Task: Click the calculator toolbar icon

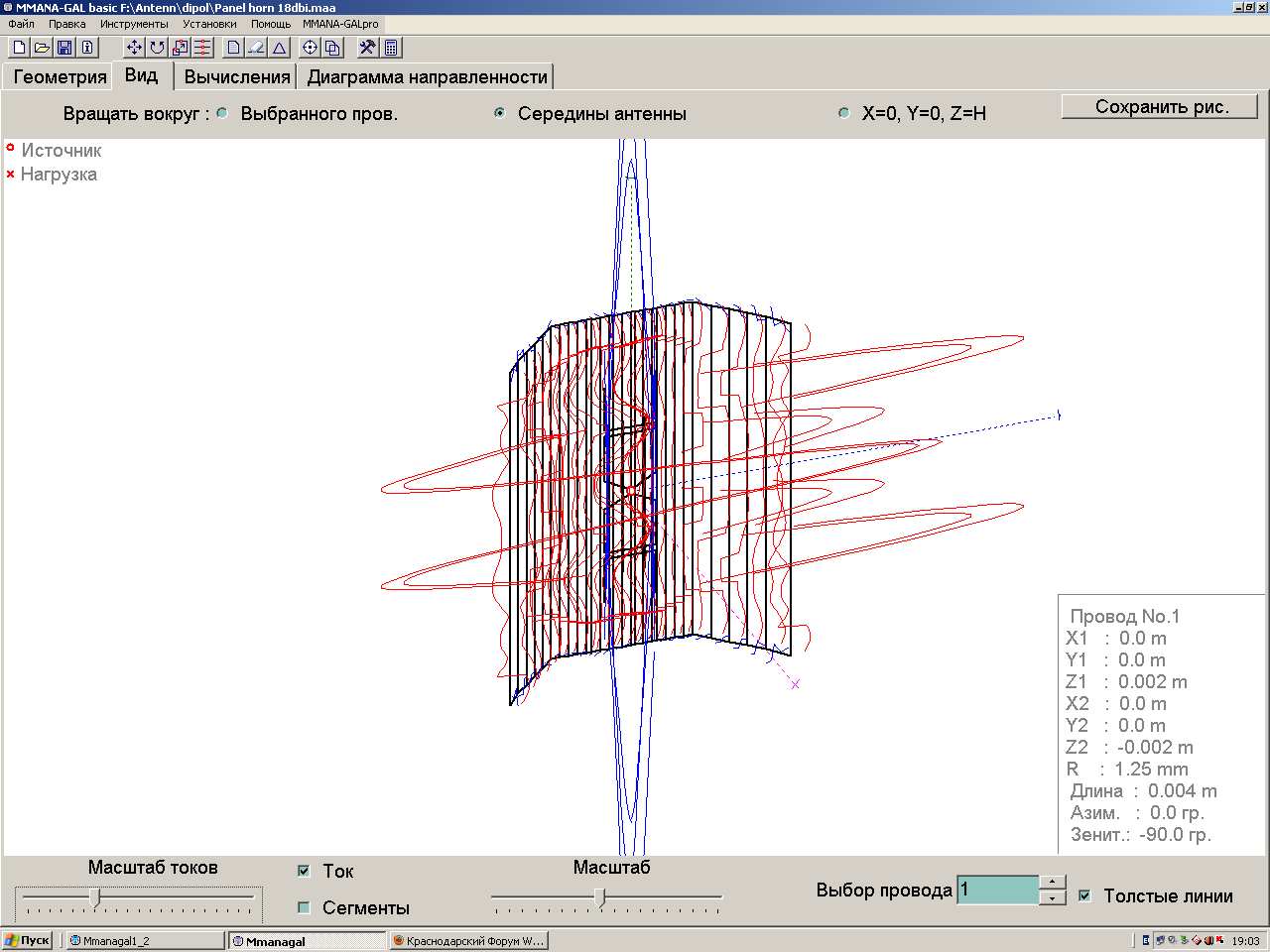Action: click(x=391, y=48)
